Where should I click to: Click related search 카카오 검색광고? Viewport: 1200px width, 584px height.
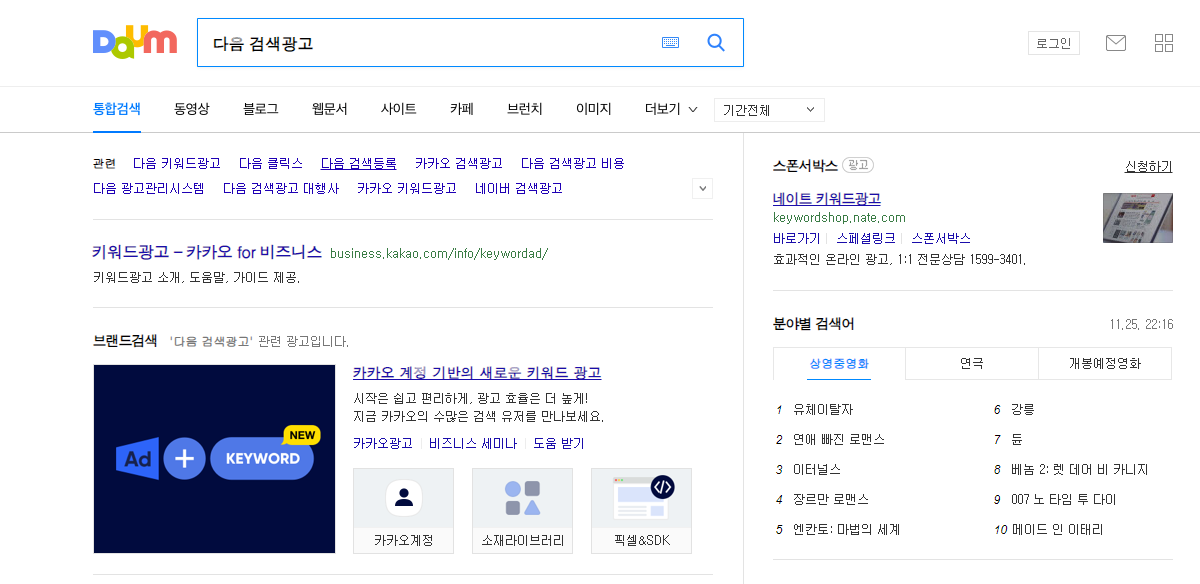tap(459, 163)
